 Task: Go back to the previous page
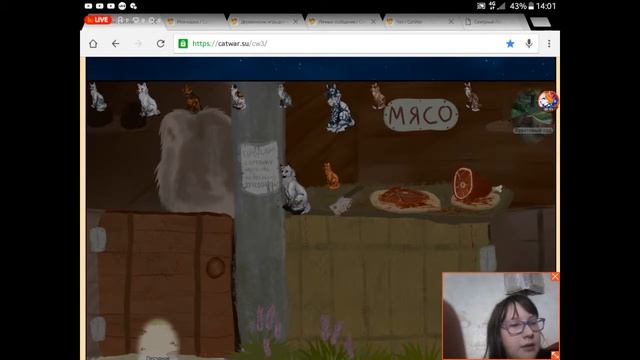[116, 44]
